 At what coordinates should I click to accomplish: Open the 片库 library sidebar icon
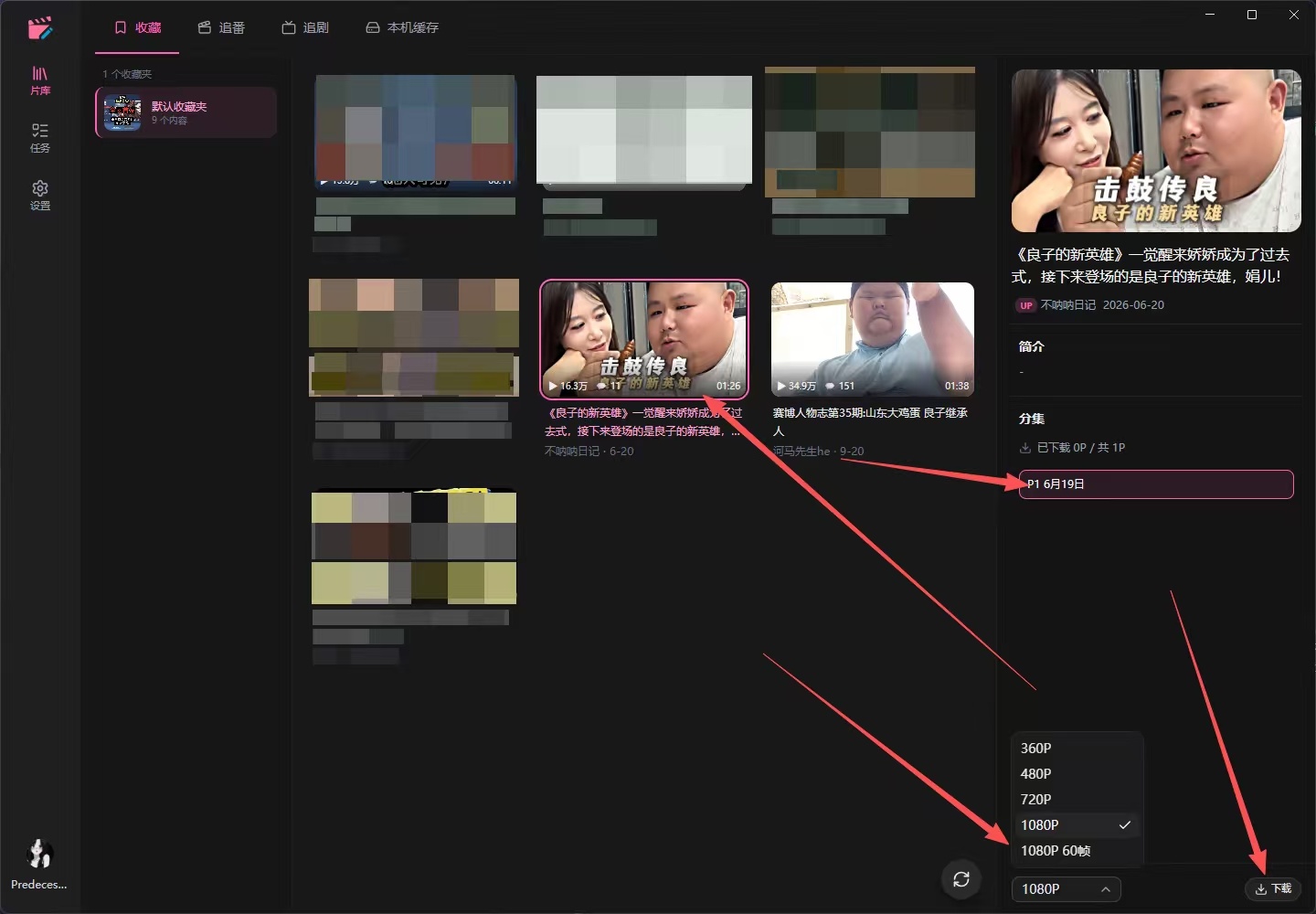pos(40,80)
